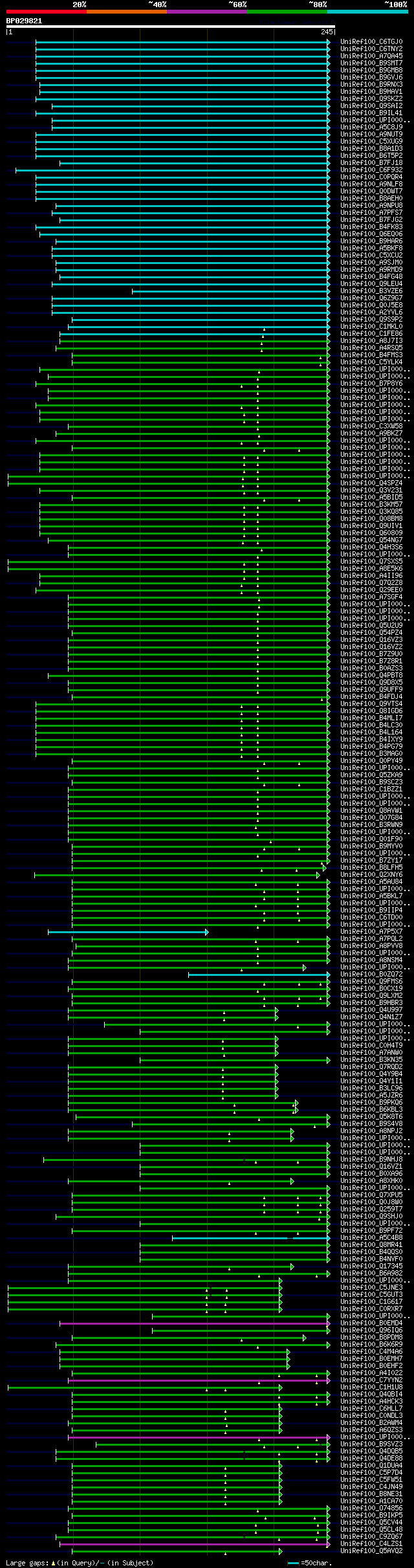The width and height of the screenshot is (414, 1568).
Task: Select hit label UniRef100_C4LZS1
Action: (x=371, y=1544)
